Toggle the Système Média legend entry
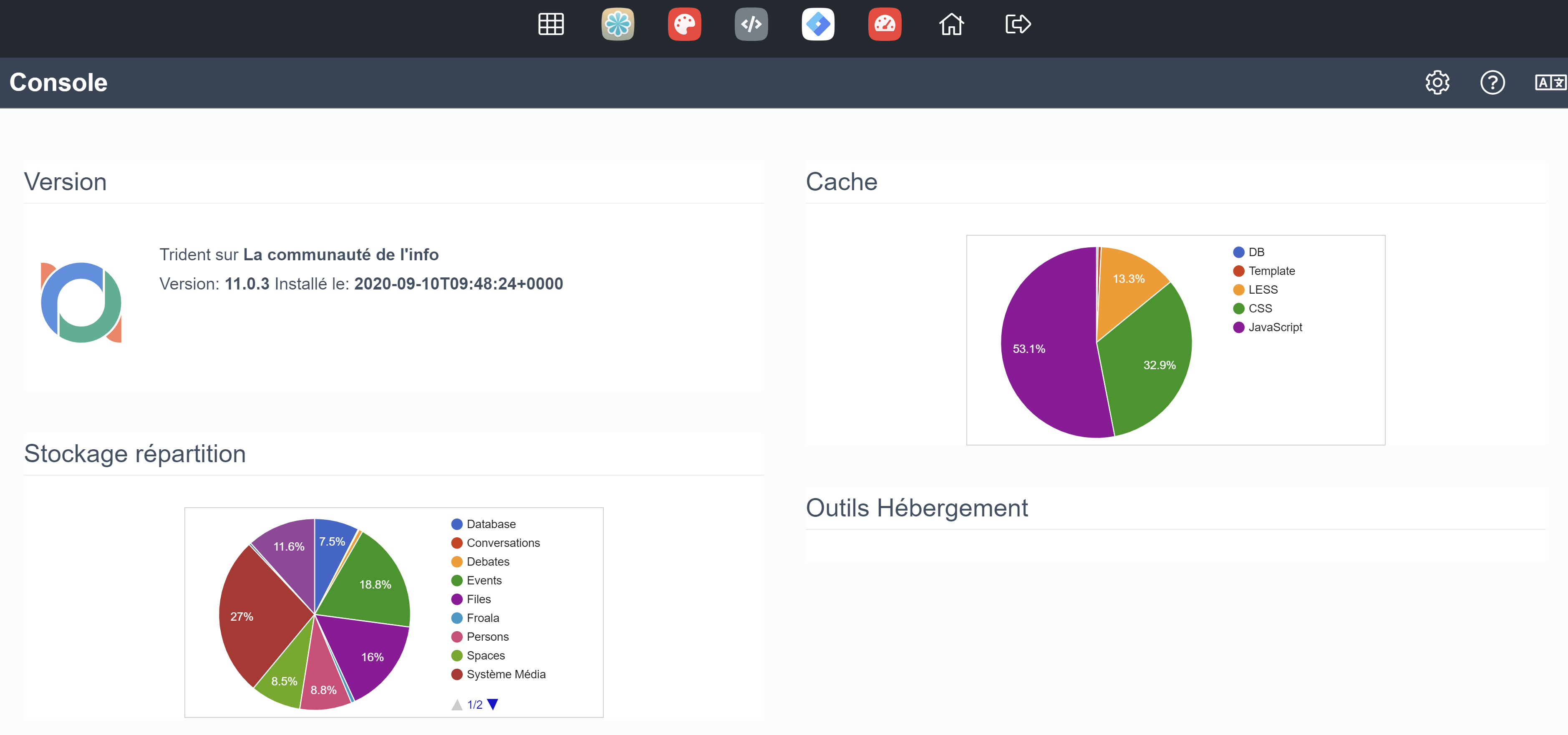 click(505, 674)
